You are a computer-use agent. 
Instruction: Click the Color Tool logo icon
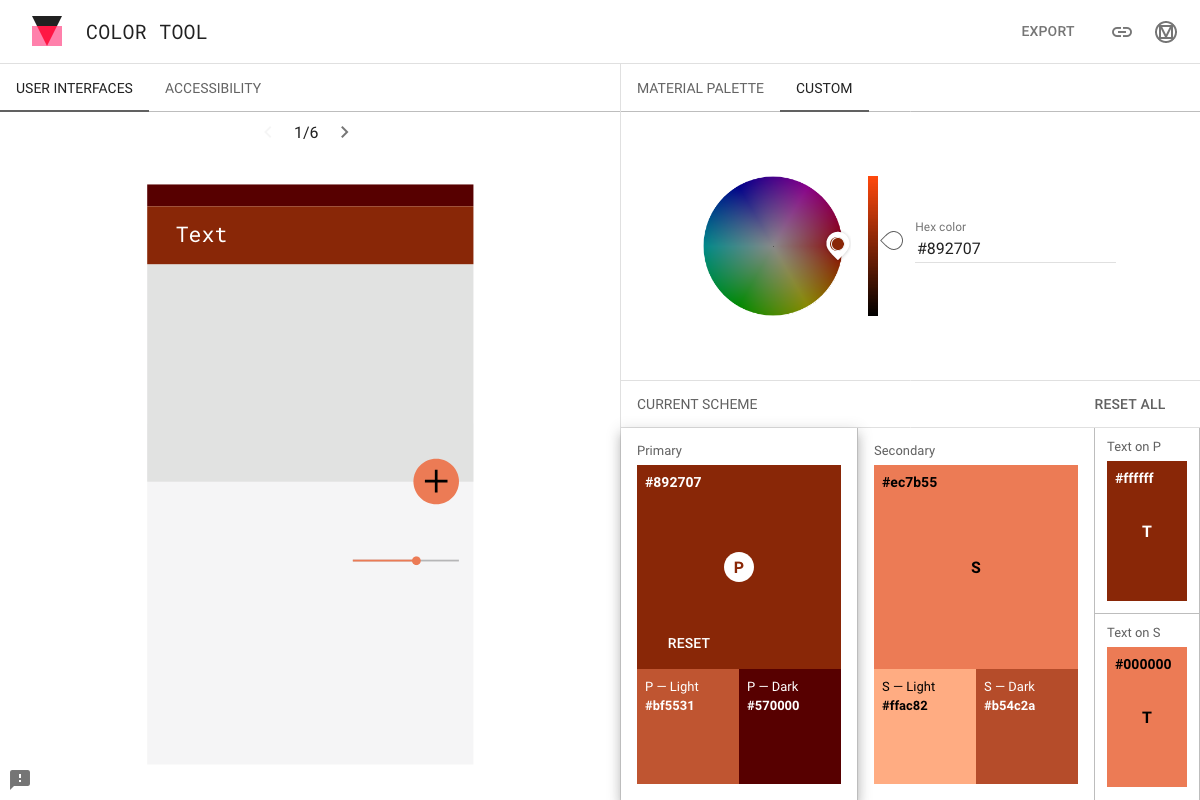pos(47,31)
